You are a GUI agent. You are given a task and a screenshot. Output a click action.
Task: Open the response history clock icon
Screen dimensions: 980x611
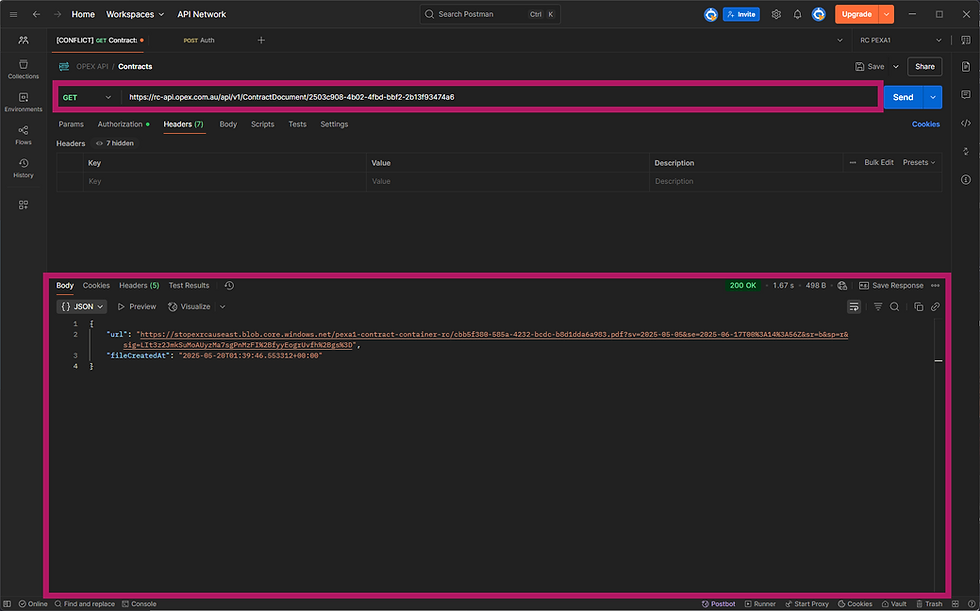coord(229,286)
